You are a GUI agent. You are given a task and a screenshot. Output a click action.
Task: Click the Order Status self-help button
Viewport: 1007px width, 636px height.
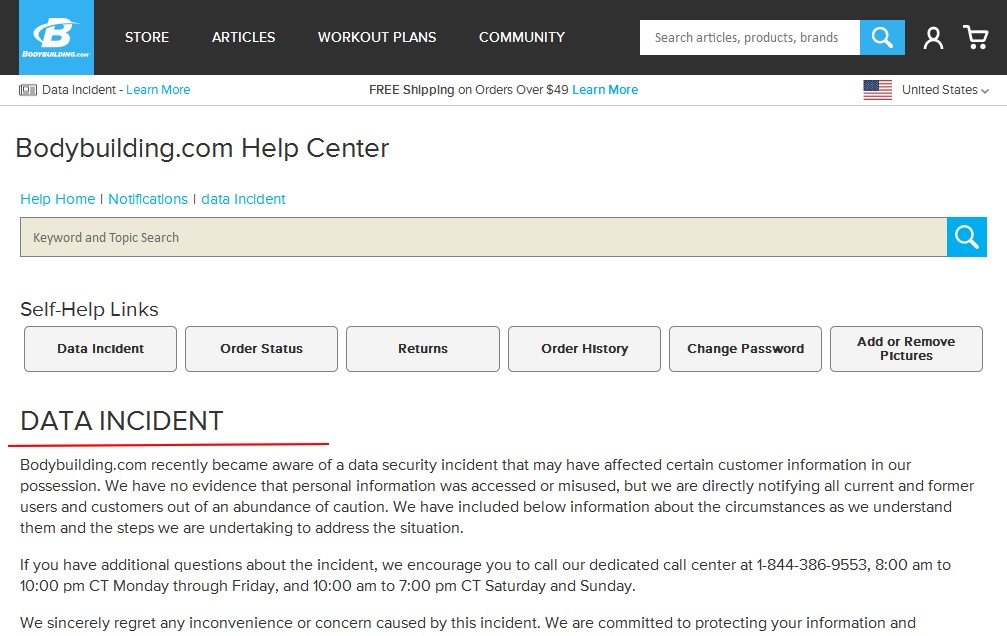(x=261, y=349)
